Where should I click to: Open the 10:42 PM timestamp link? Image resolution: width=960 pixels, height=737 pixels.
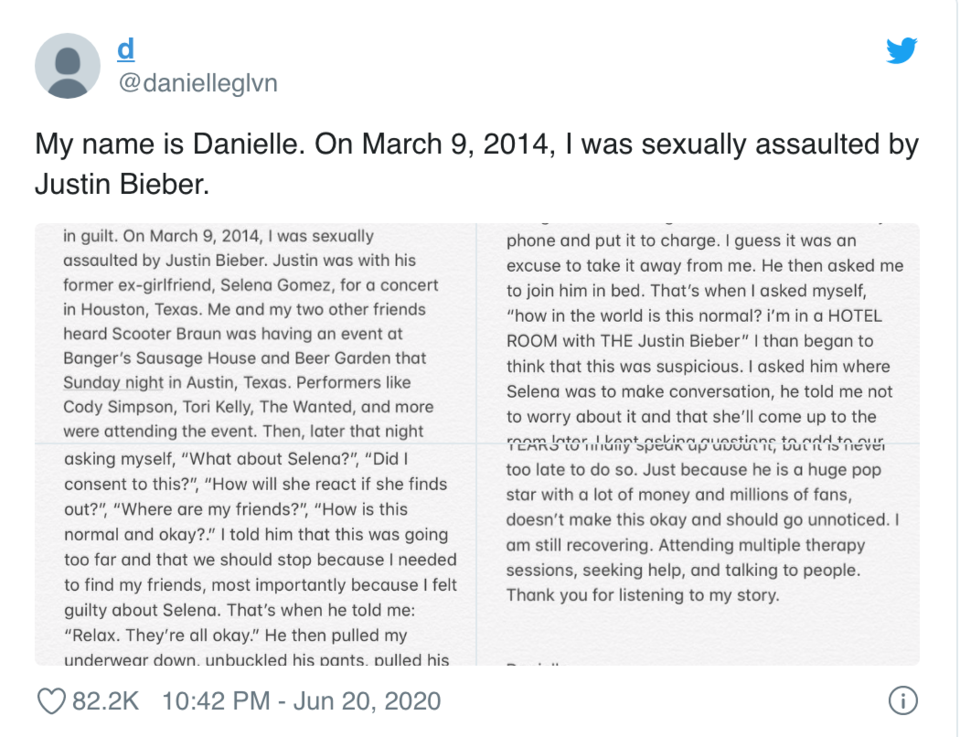pos(216,701)
